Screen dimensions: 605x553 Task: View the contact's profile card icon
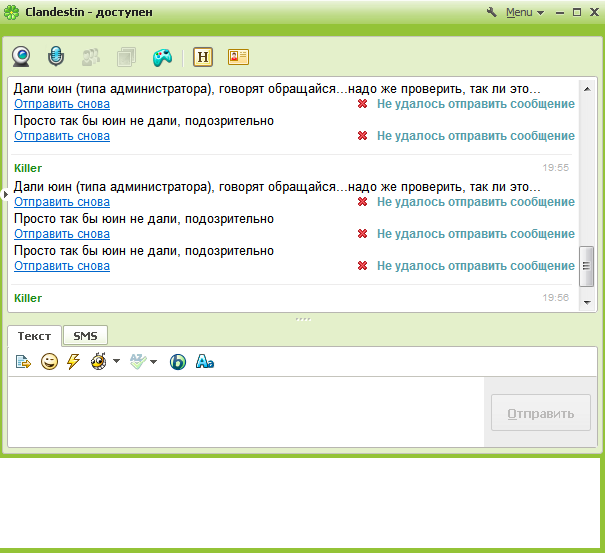point(238,57)
